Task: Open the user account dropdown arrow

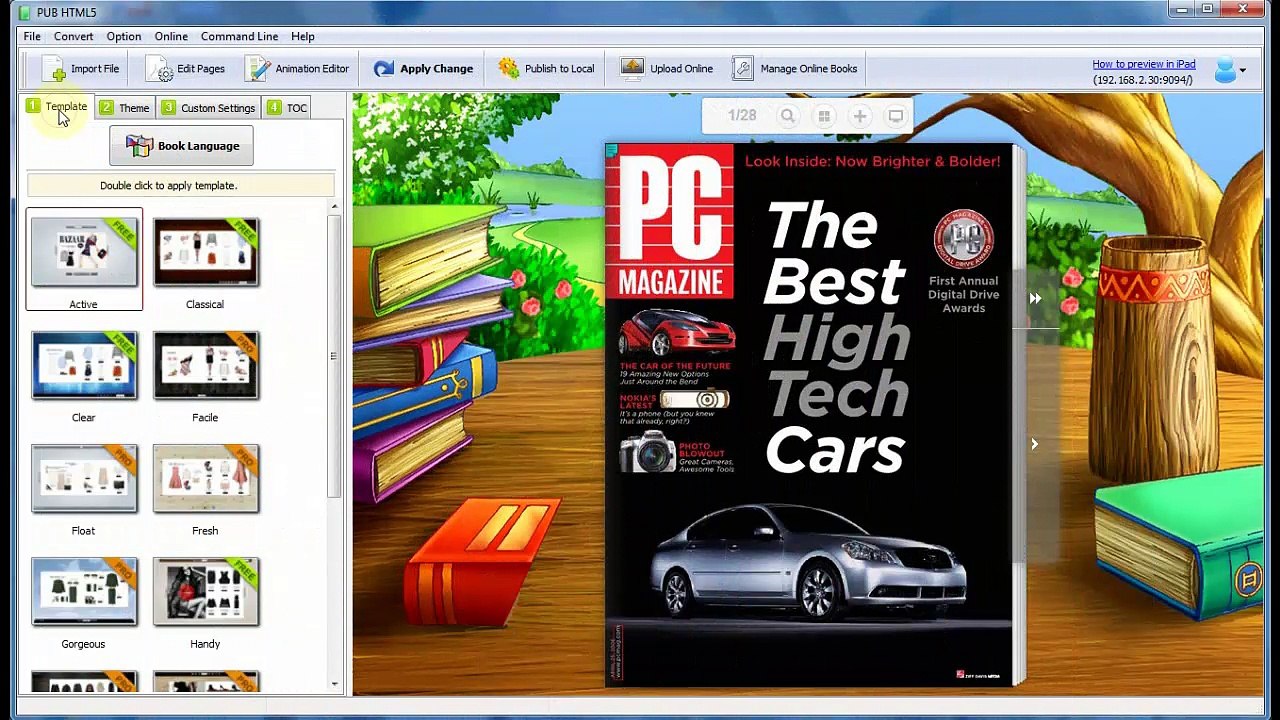Action: coord(1243,71)
